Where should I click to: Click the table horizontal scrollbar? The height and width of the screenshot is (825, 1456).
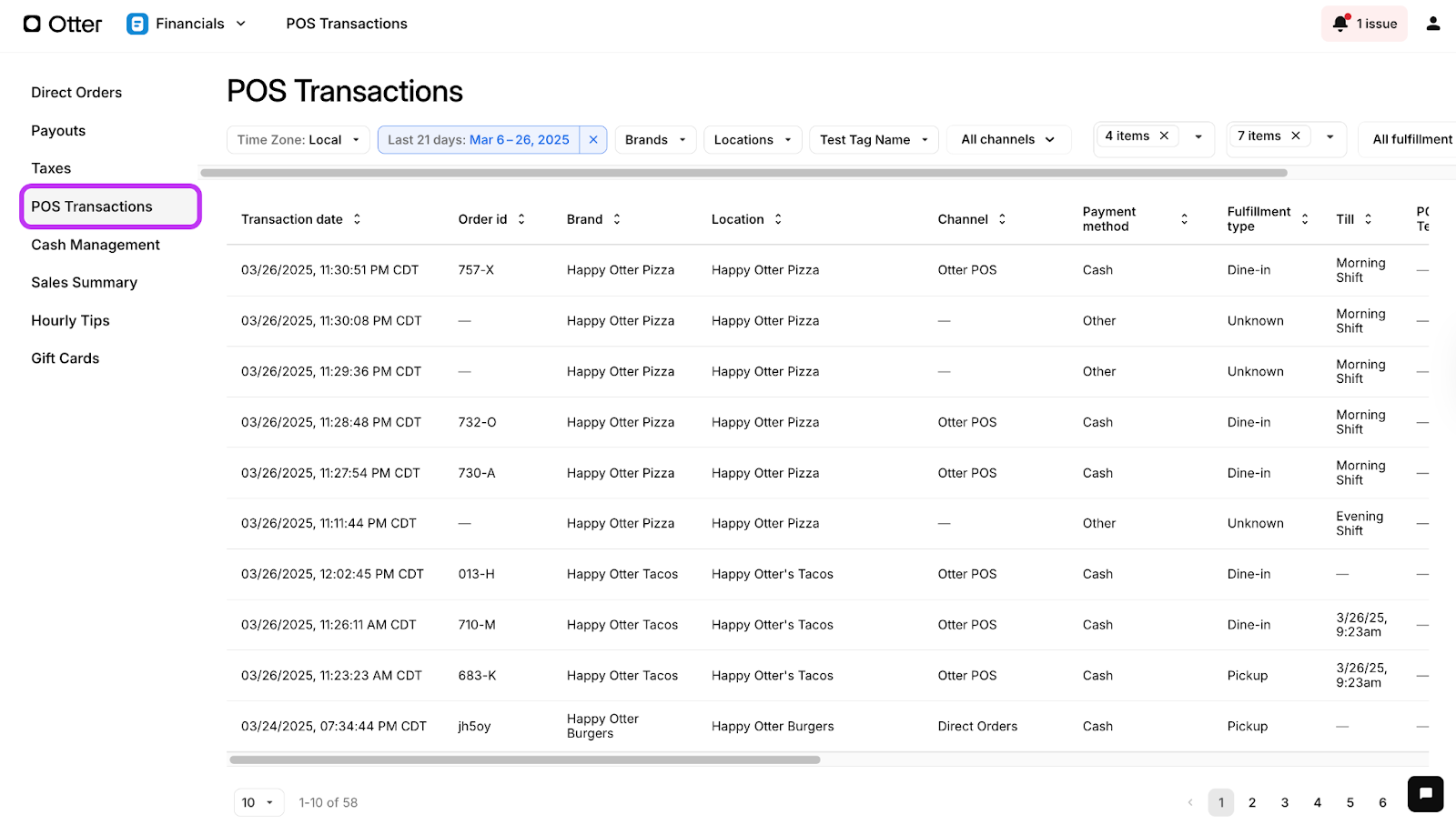(x=525, y=760)
